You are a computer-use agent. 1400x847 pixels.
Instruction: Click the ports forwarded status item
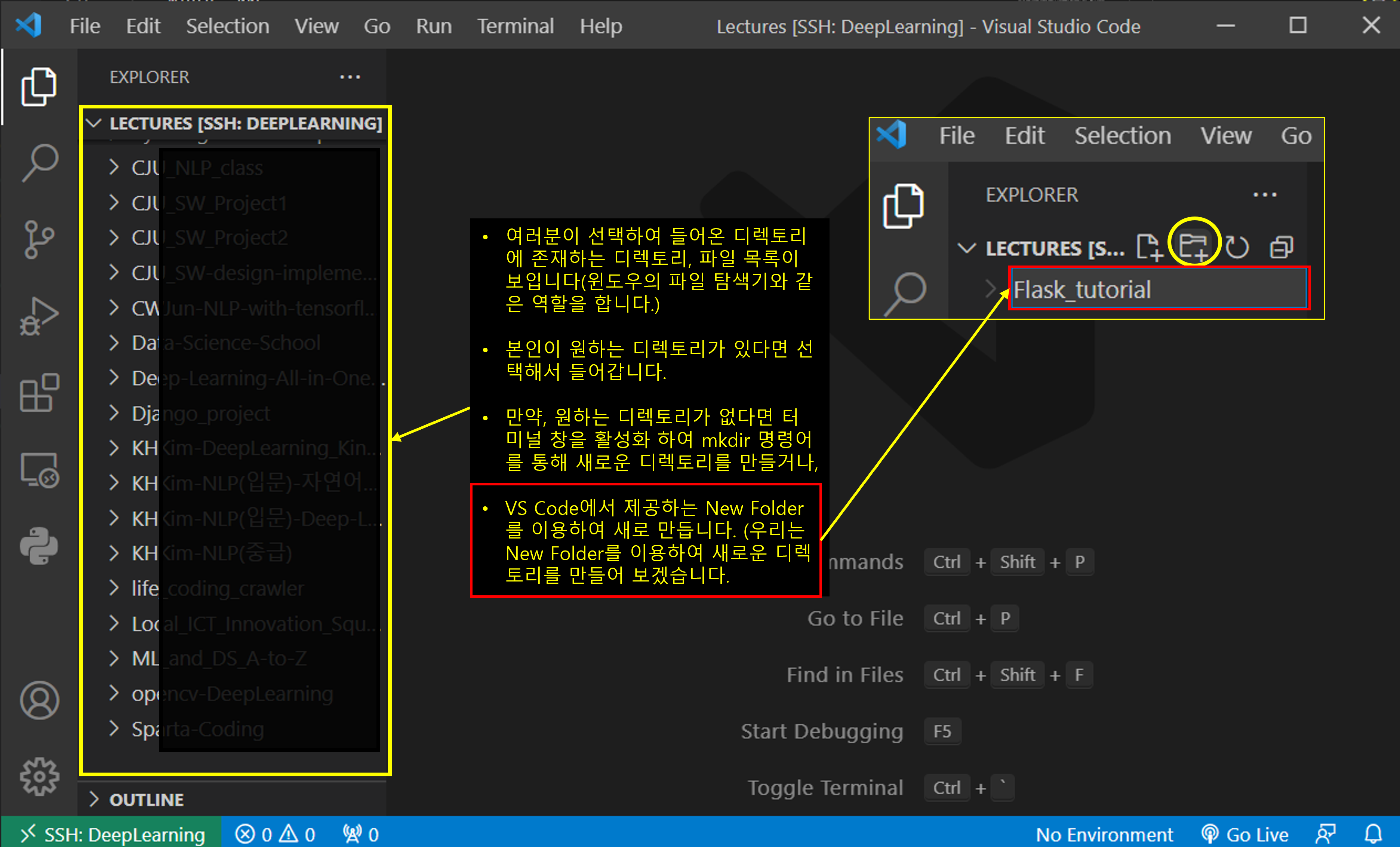click(x=361, y=834)
